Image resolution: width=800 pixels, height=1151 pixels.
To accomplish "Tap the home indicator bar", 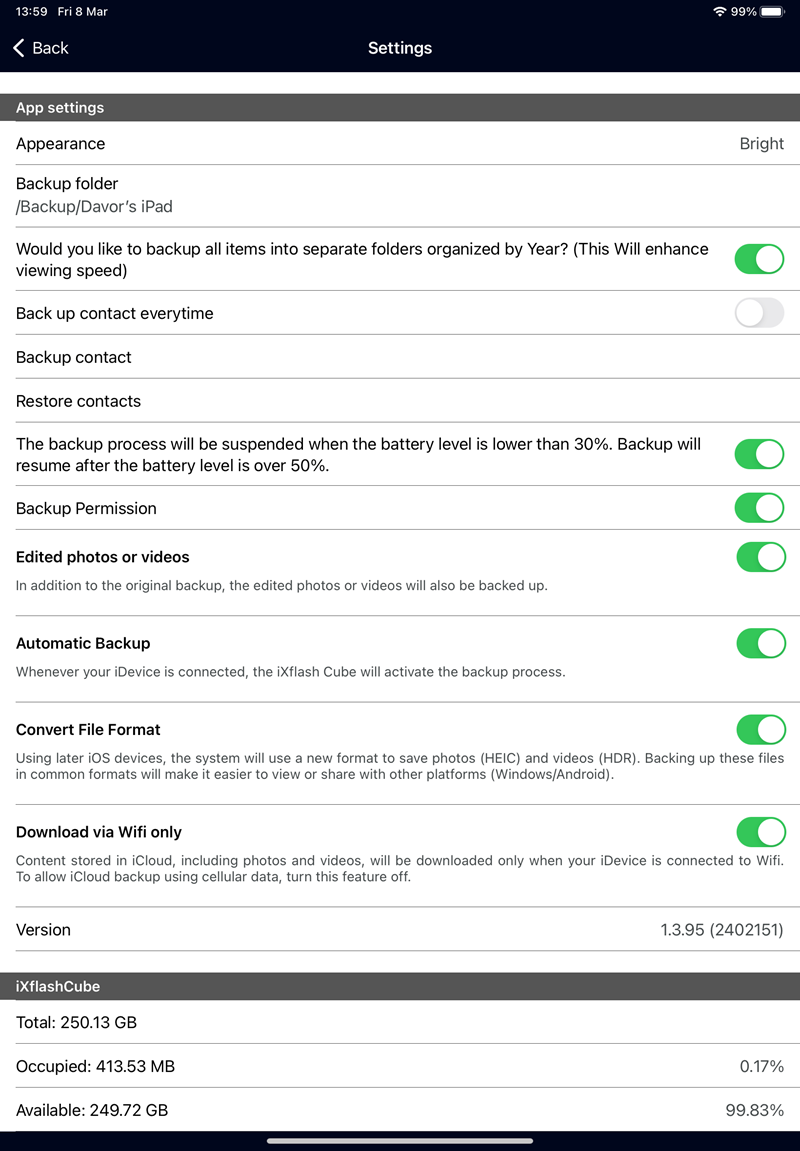I will click(400, 1140).
